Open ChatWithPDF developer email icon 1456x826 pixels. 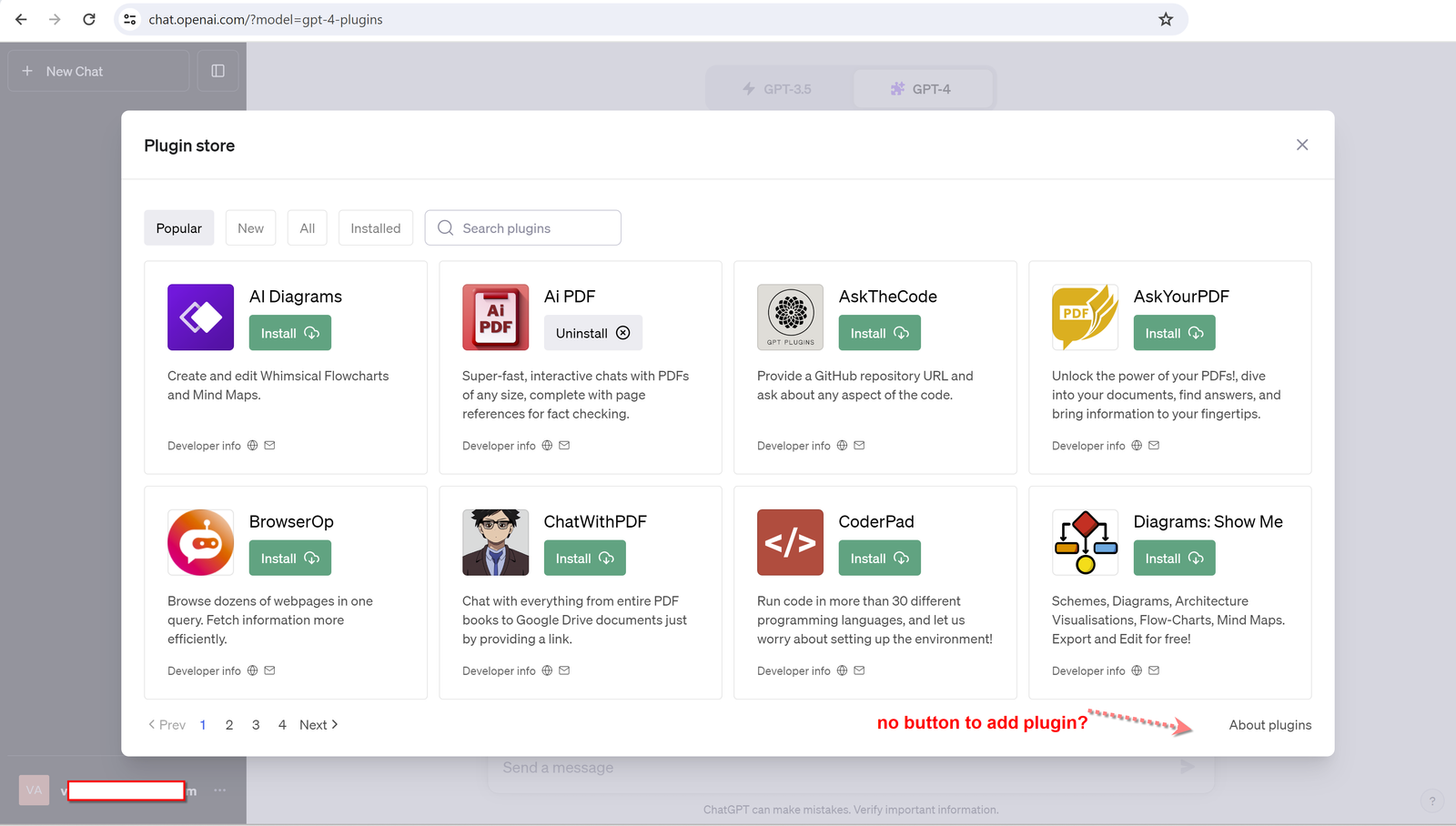(x=564, y=670)
